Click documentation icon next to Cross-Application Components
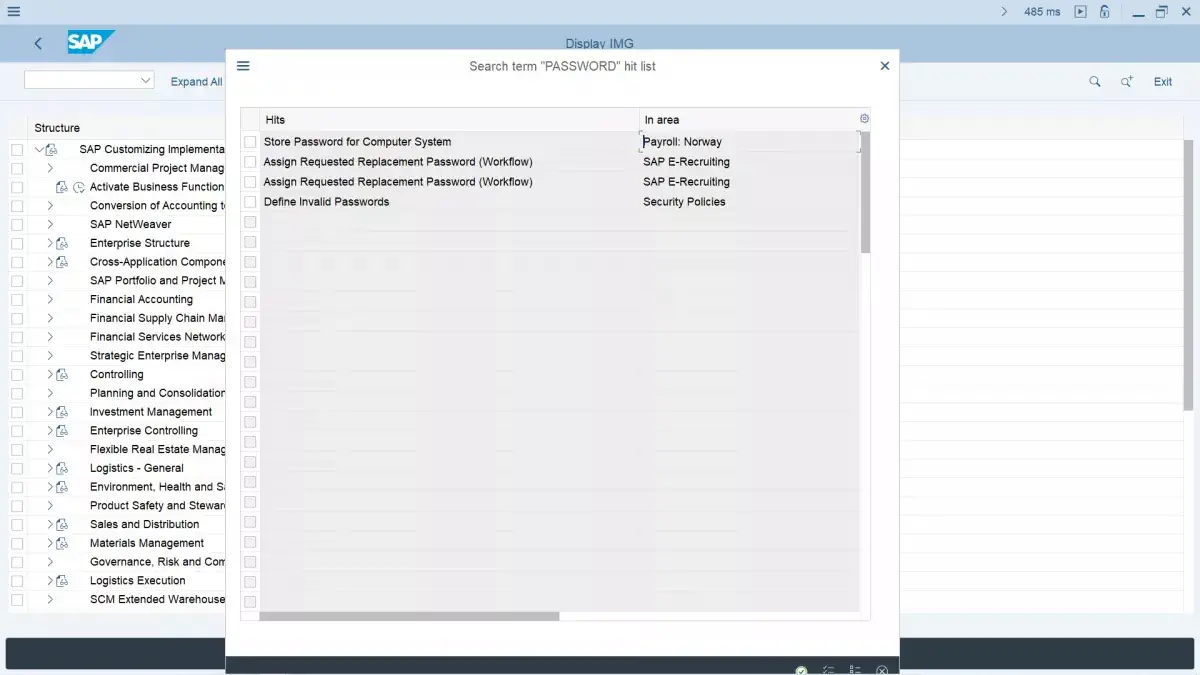 pos(62,262)
